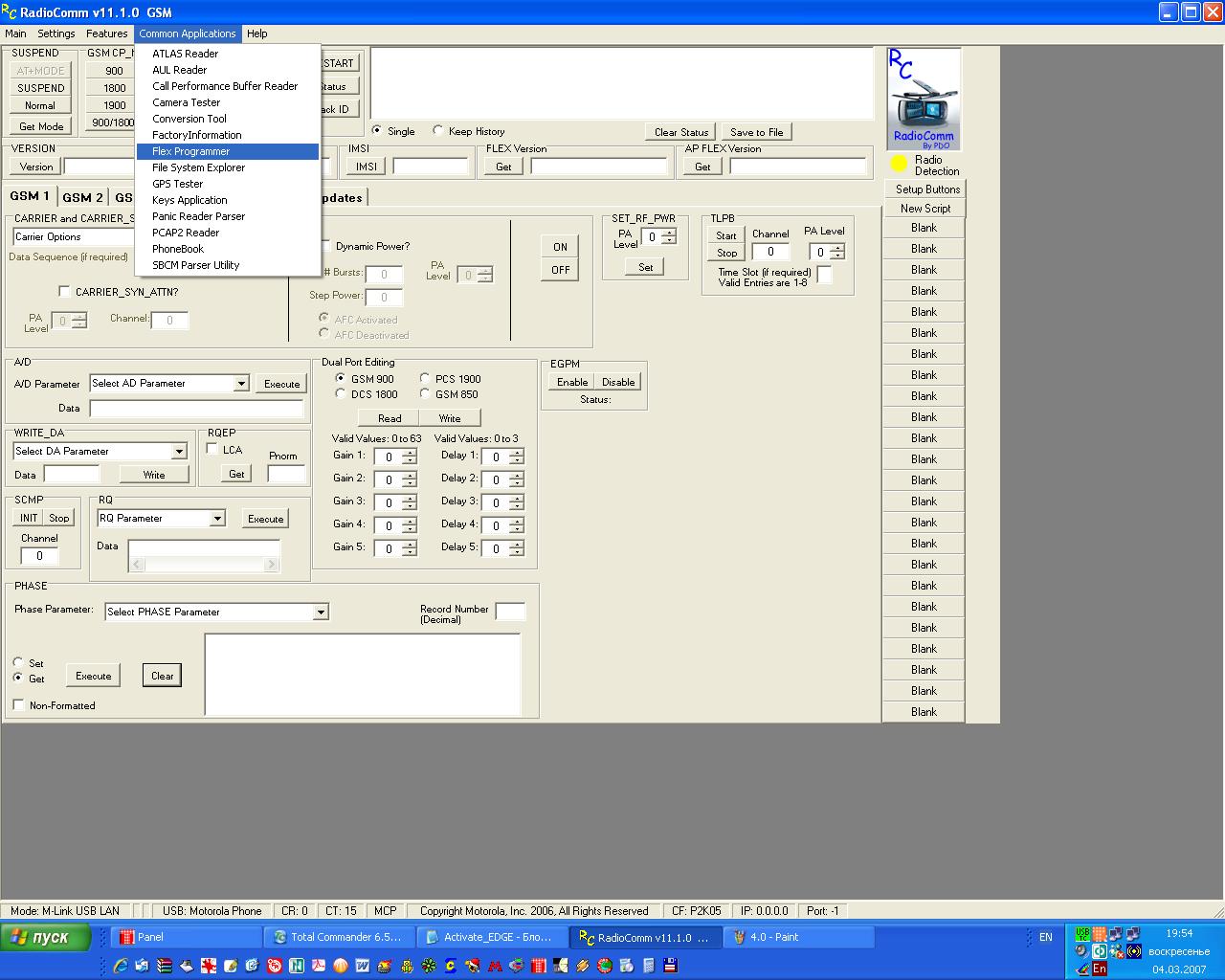This screenshot has height=980, width=1225.
Task: Open File System Explorer menu entry
Action: pyautogui.click(x=228, y=167)
